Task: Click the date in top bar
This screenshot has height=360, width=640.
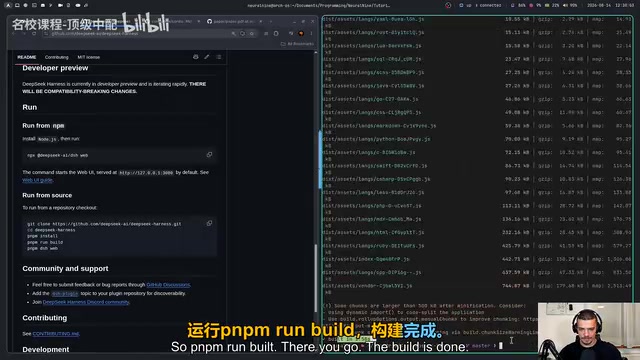Action: [x=600, y=5]
